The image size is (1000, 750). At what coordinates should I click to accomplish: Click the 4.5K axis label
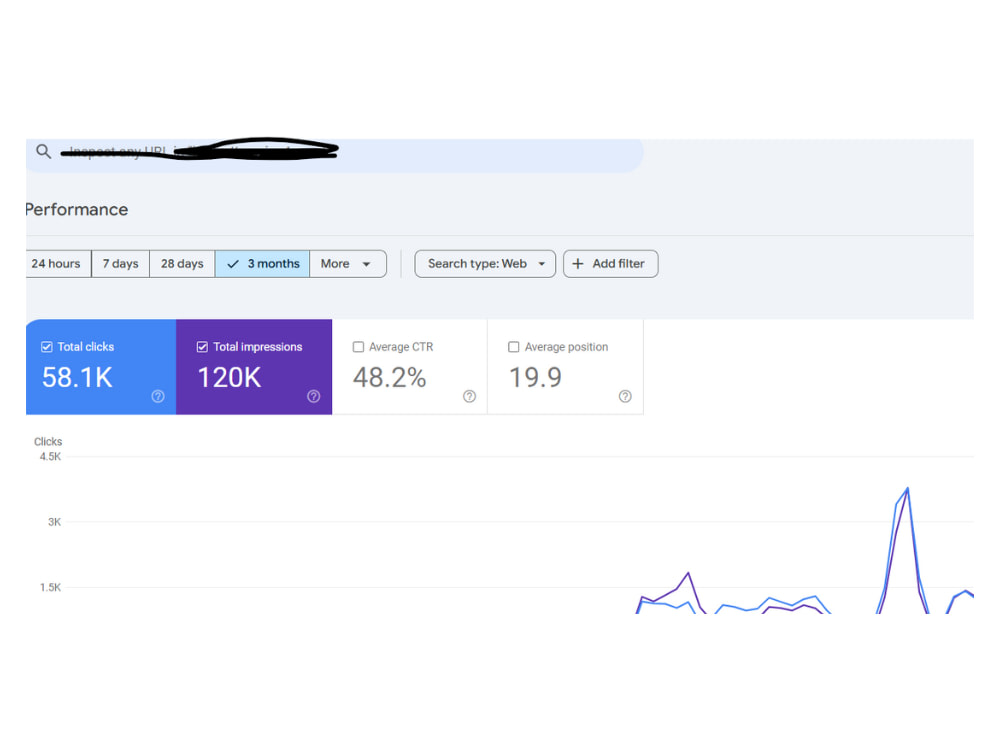50,457
